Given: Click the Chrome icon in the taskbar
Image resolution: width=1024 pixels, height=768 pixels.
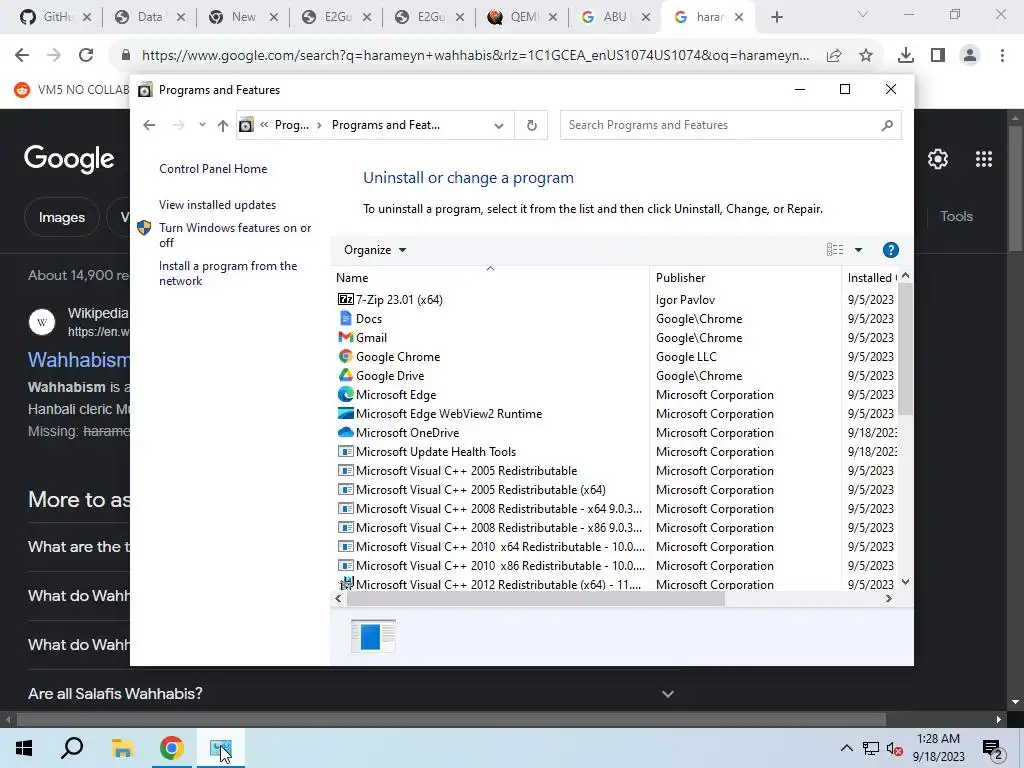Looking at the screenshot, I should (x=171, y=748).
